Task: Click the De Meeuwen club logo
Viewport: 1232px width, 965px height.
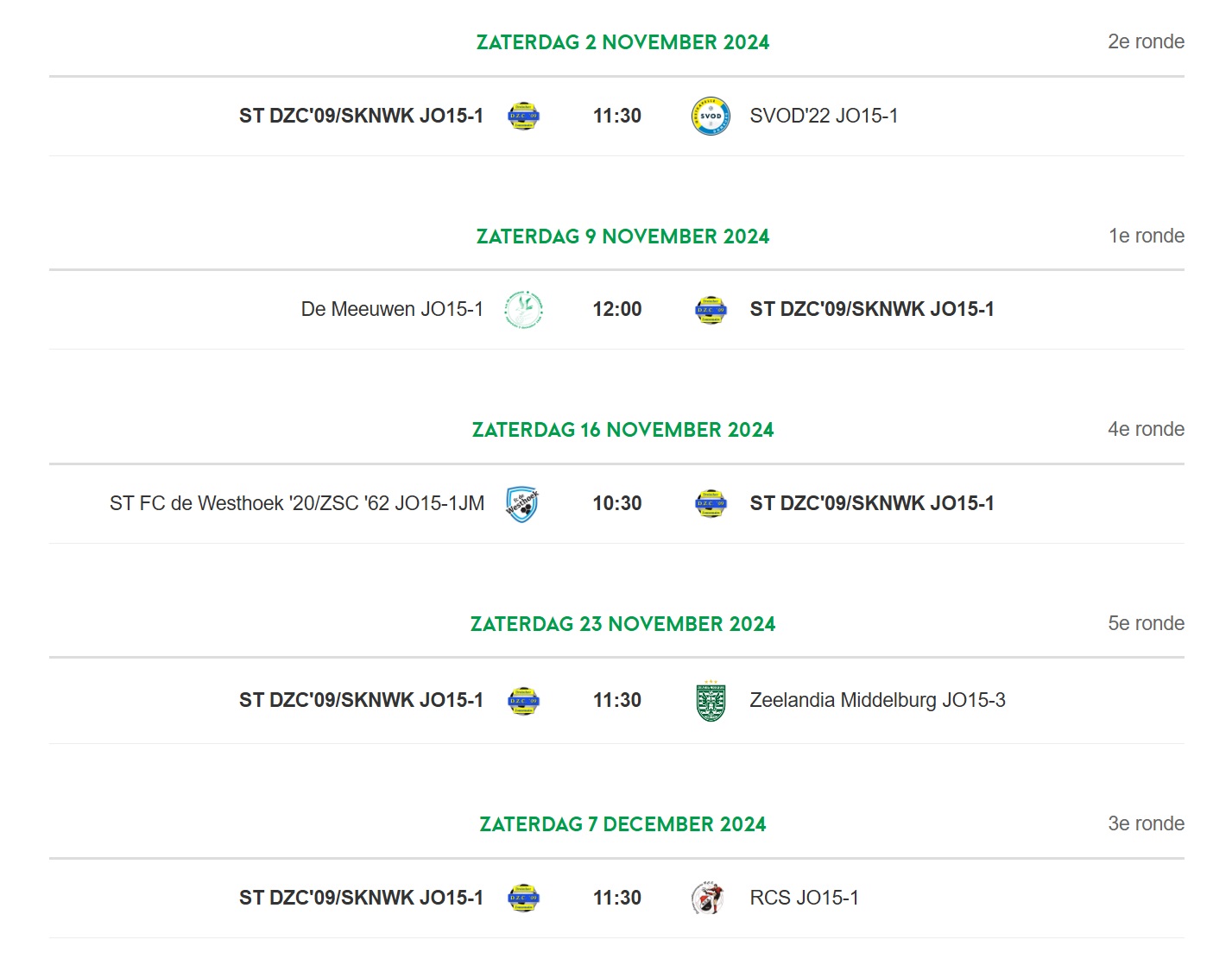Action: click(523, 310)
